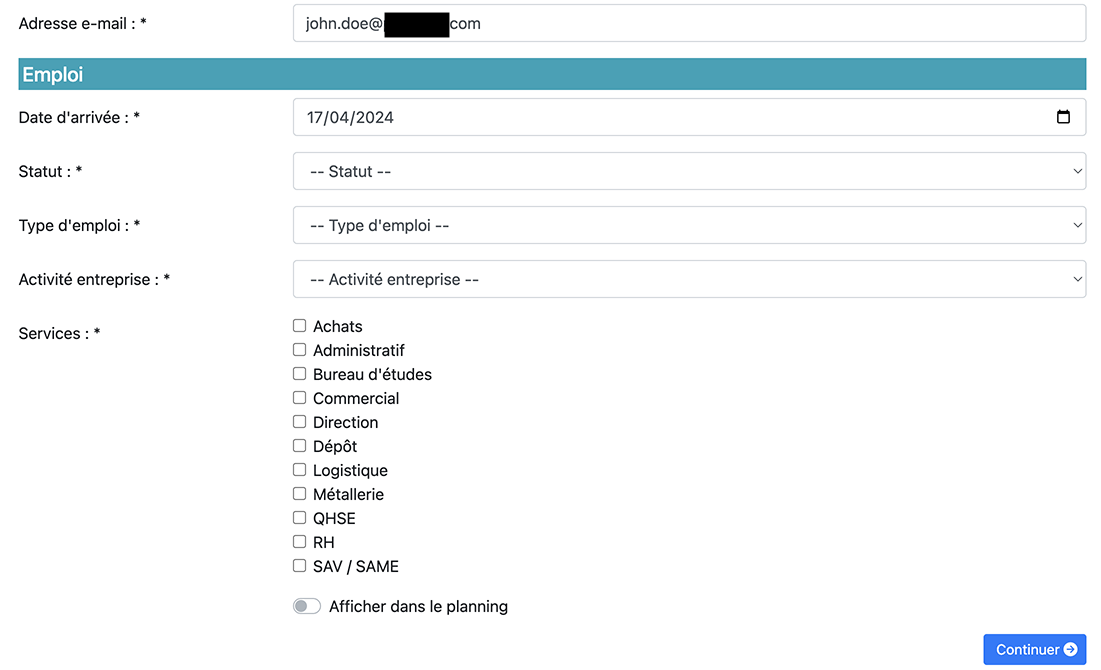Check the Achats service checkbox
This screenshot has width=1101, height=670.
pos(300,326)
